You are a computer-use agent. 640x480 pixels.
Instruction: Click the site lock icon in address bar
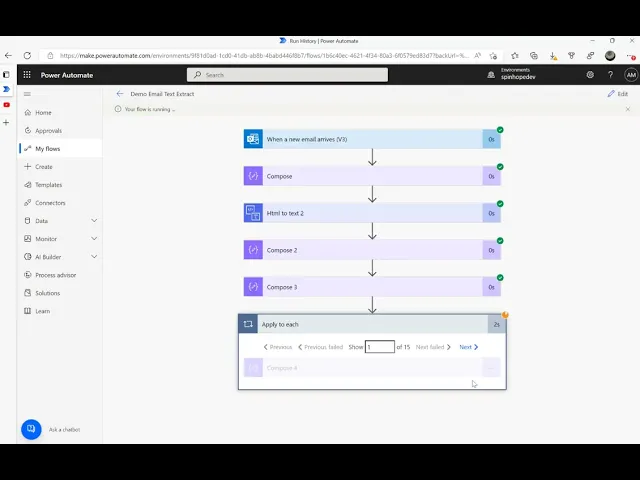click(50, 56)
